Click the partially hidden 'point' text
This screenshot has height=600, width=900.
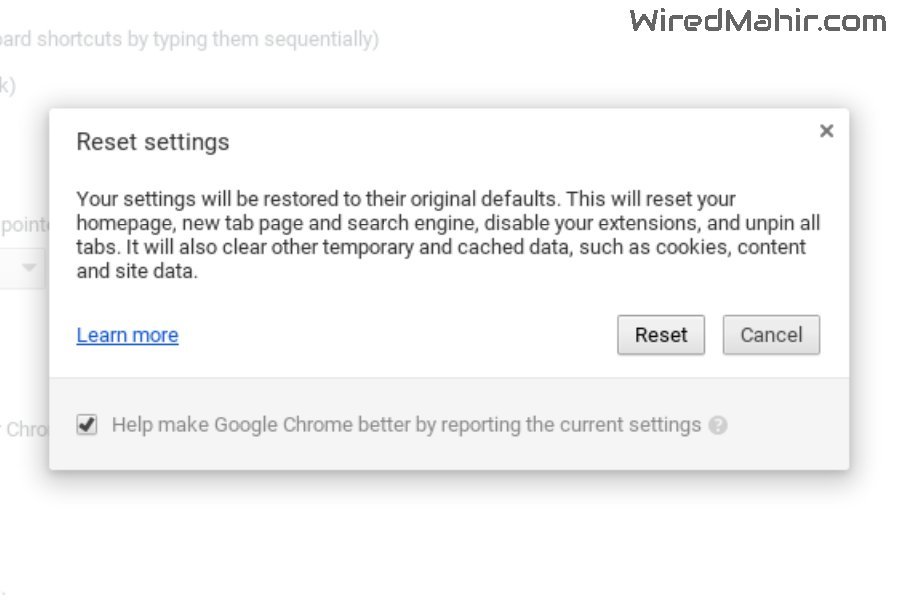coord(25,224)
